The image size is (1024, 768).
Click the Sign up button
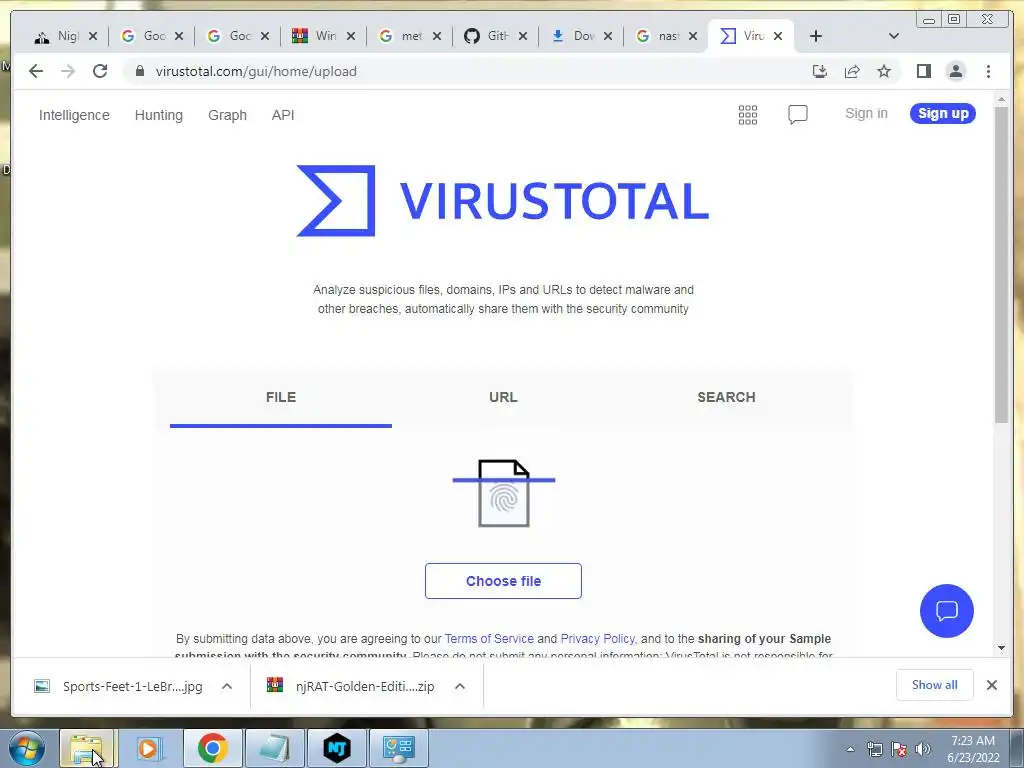click(943, 113)
